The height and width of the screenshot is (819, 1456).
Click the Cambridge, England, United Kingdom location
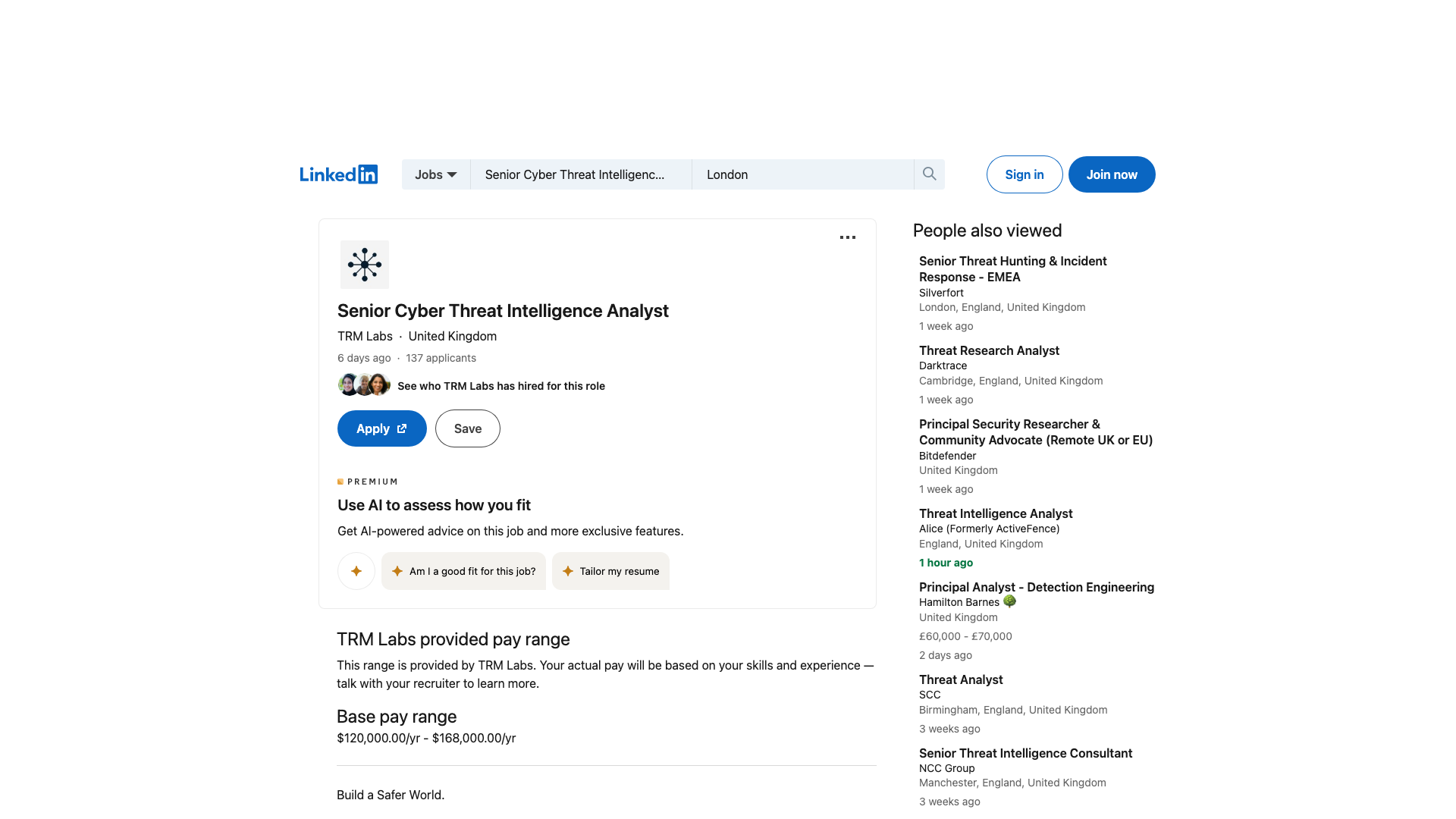click(x=1011, y=381)
